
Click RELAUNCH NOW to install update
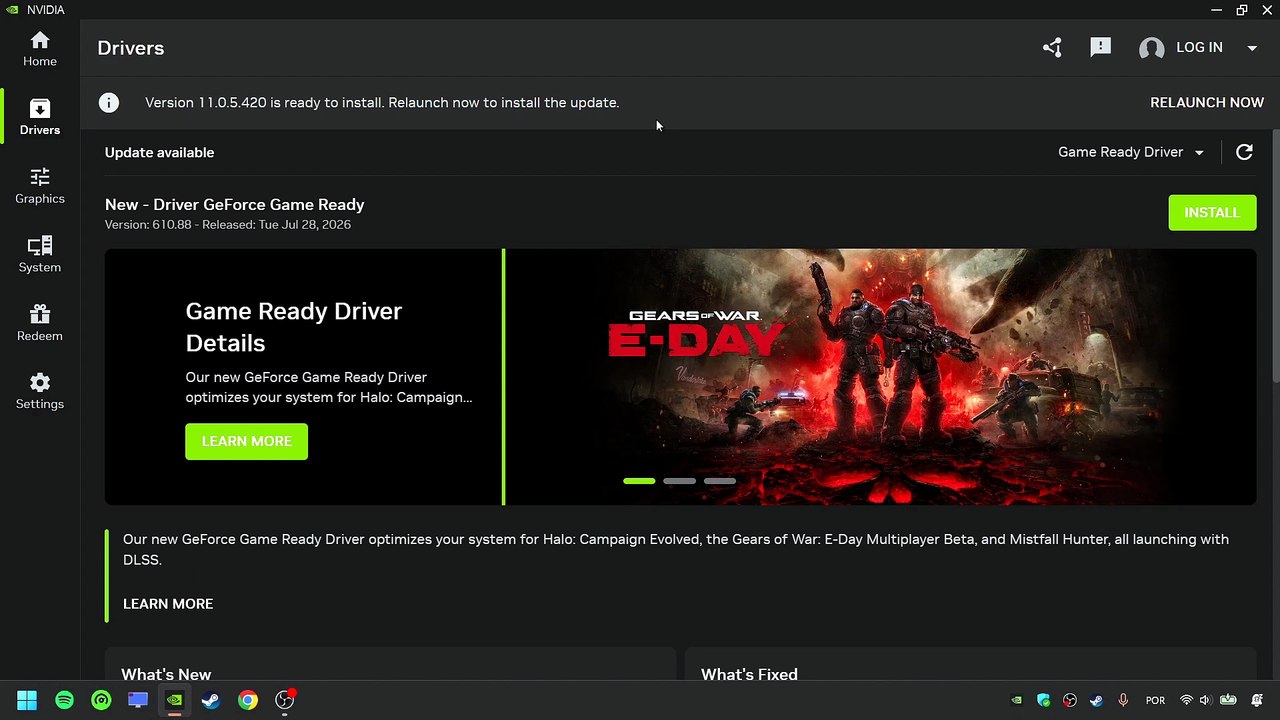click(x=1207, y=102)
